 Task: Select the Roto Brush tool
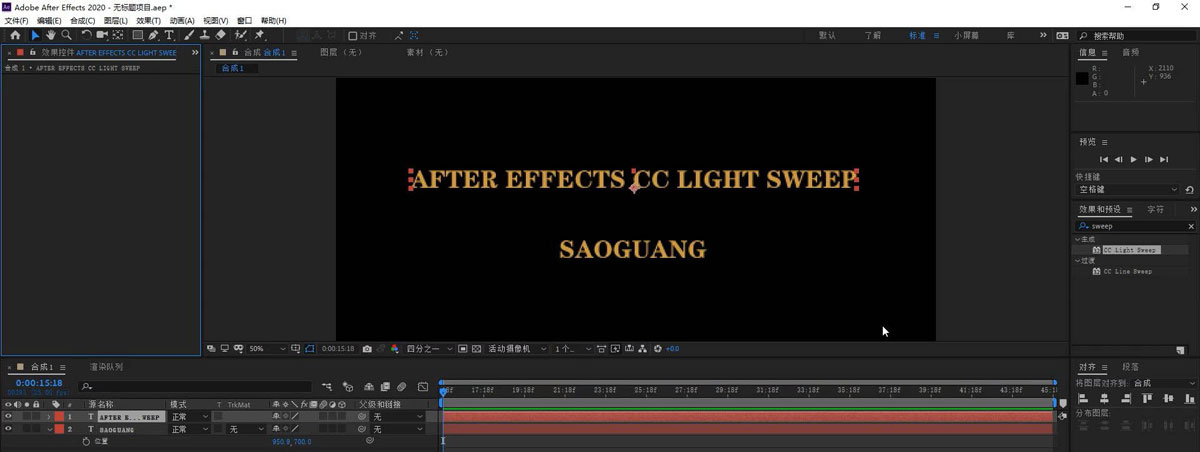pos(240,35)
